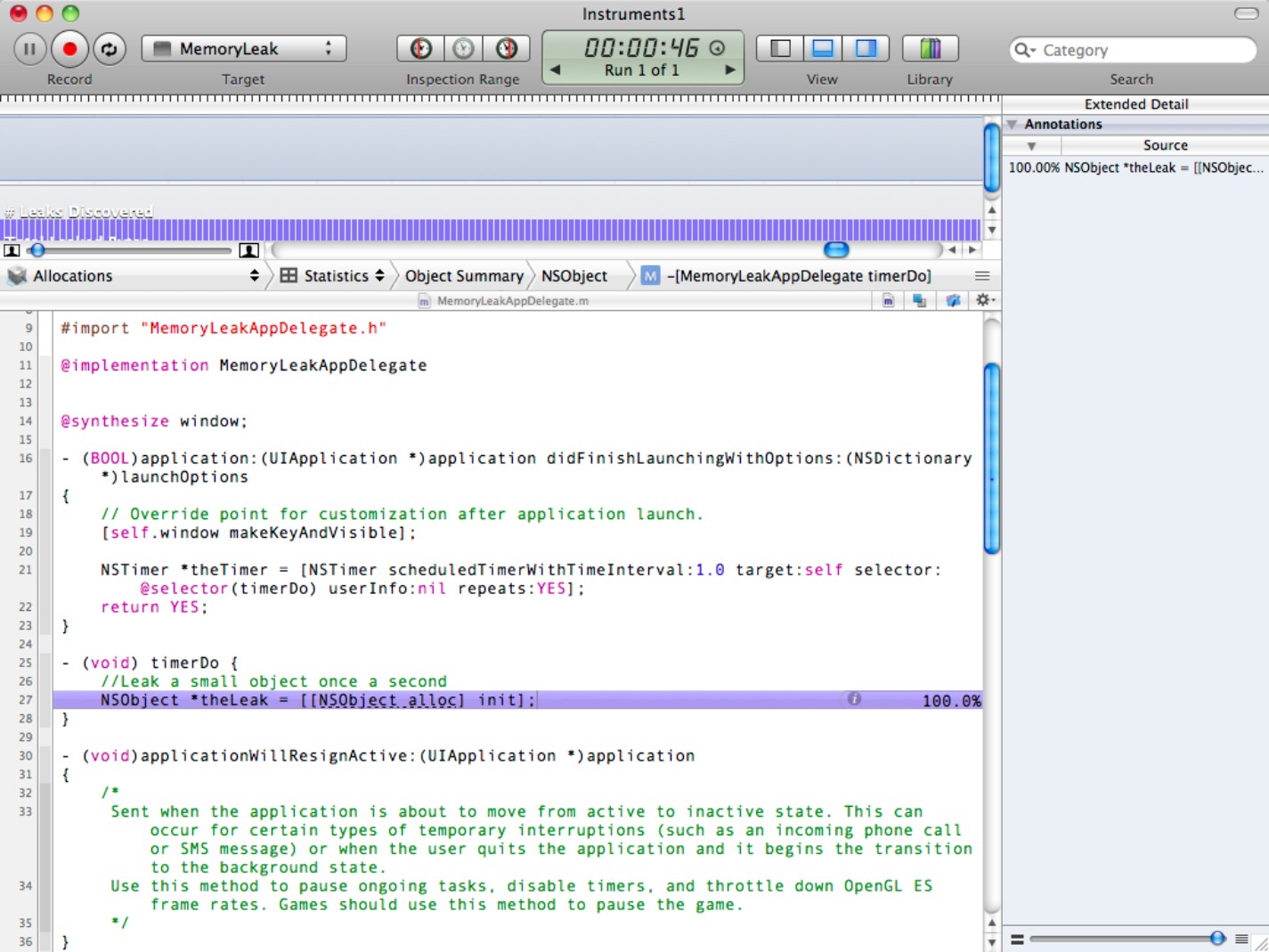Click the compact rows icon beside slider
Screen dimensions: 1269x952
pyautogui.click(x=1017, y=939)
